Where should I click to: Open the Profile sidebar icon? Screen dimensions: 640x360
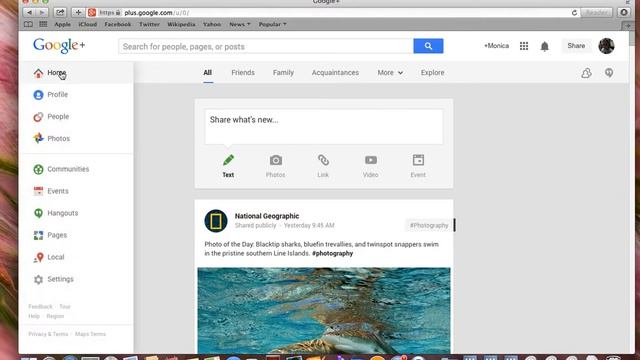coord(38,95)
